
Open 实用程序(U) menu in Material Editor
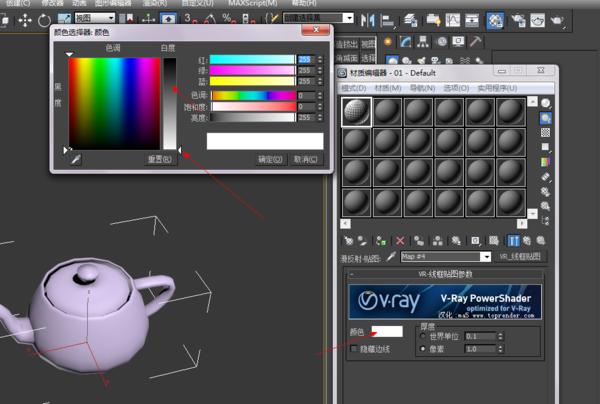[497, 88]
